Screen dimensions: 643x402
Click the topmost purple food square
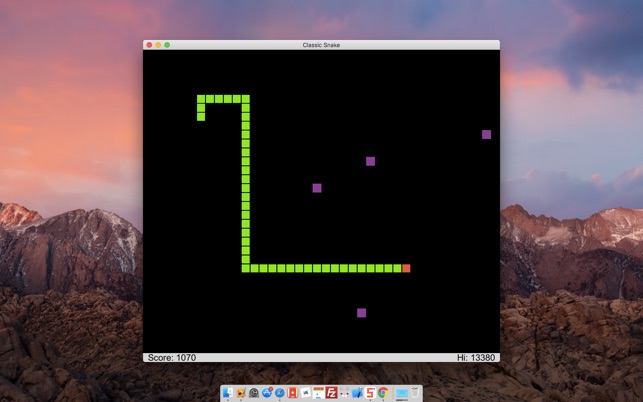coord(487,134)
